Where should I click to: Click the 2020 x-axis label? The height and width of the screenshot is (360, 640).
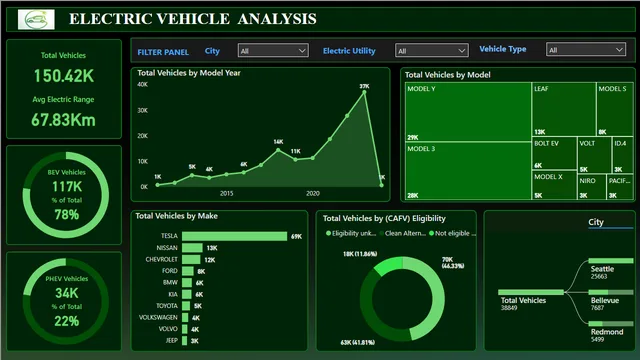tap(313, 193)
